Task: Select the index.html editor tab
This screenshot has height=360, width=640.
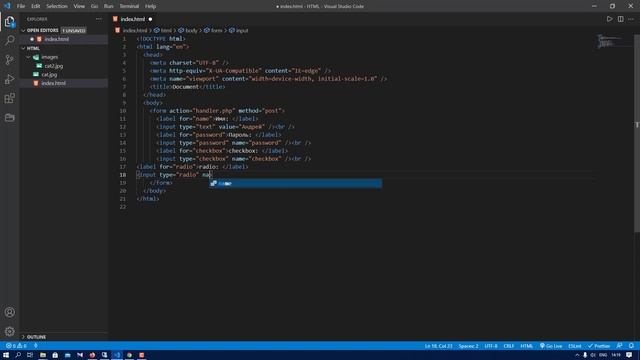Action: coord(133,19)
